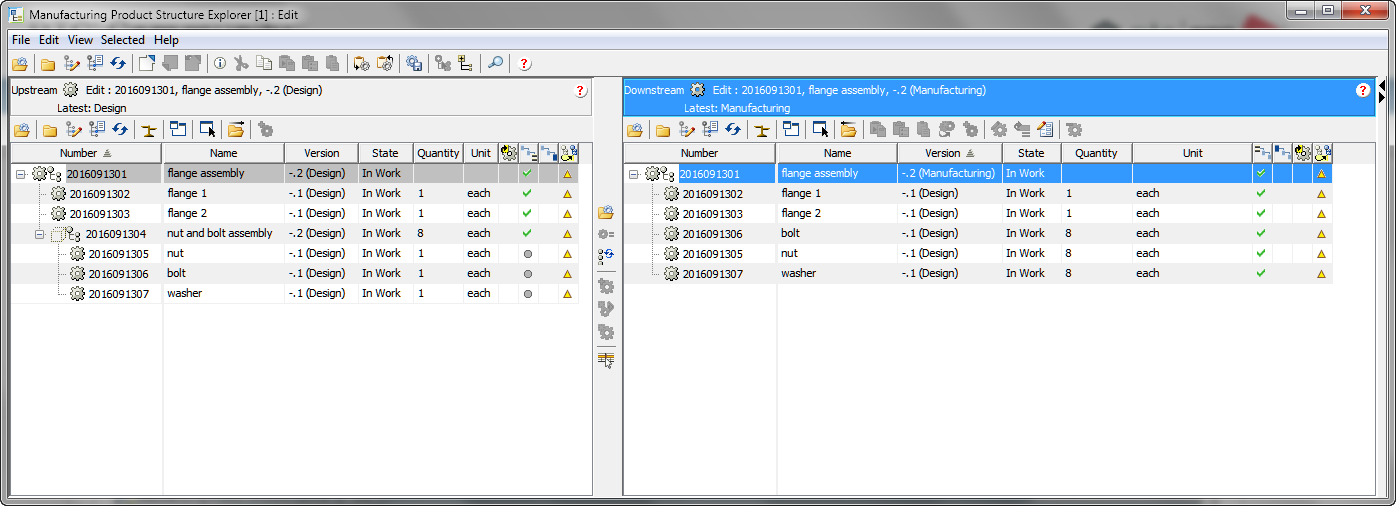Image resolution: width=1396 pixels, height=506 pixels.
Task: Collapse the Downstream 2016091301 root node
Action: (633, 174)
